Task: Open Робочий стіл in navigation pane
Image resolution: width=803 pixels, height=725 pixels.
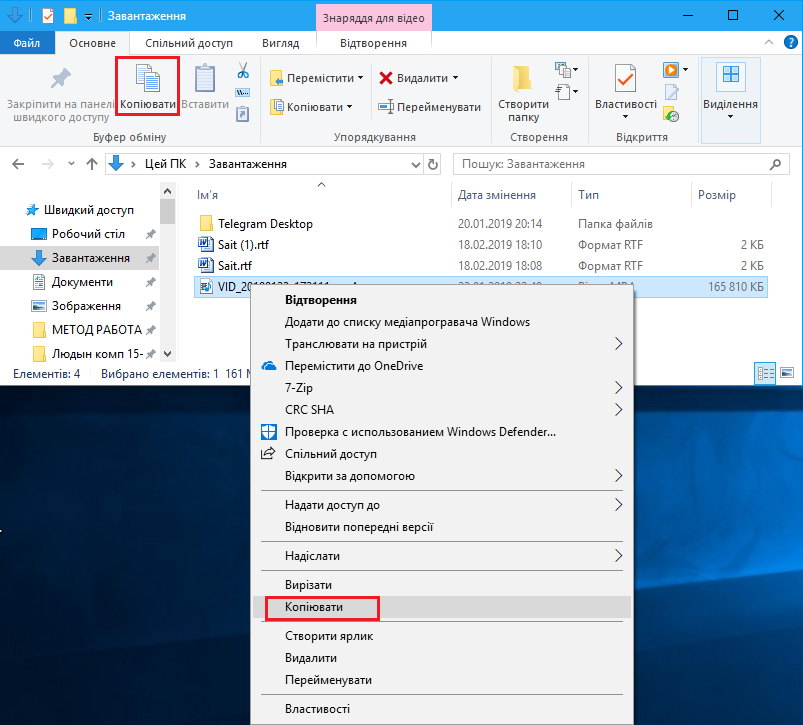Action: (88, 234)
